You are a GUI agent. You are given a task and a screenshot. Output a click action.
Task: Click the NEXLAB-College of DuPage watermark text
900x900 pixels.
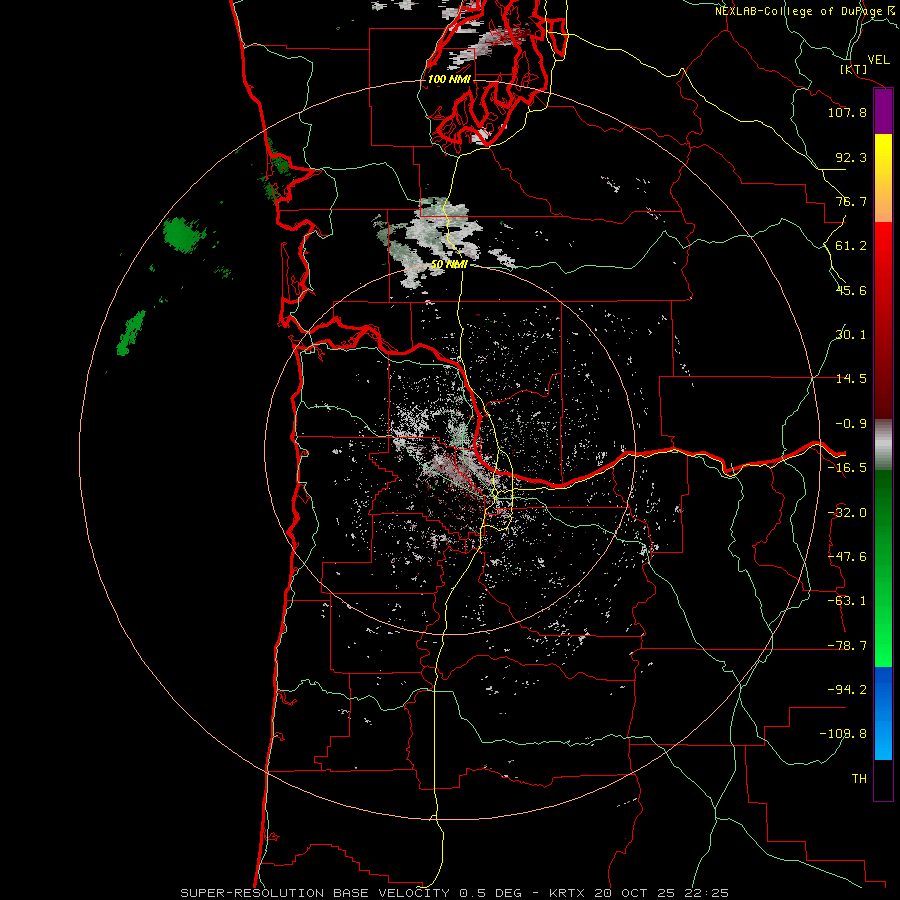pos(806,11)
